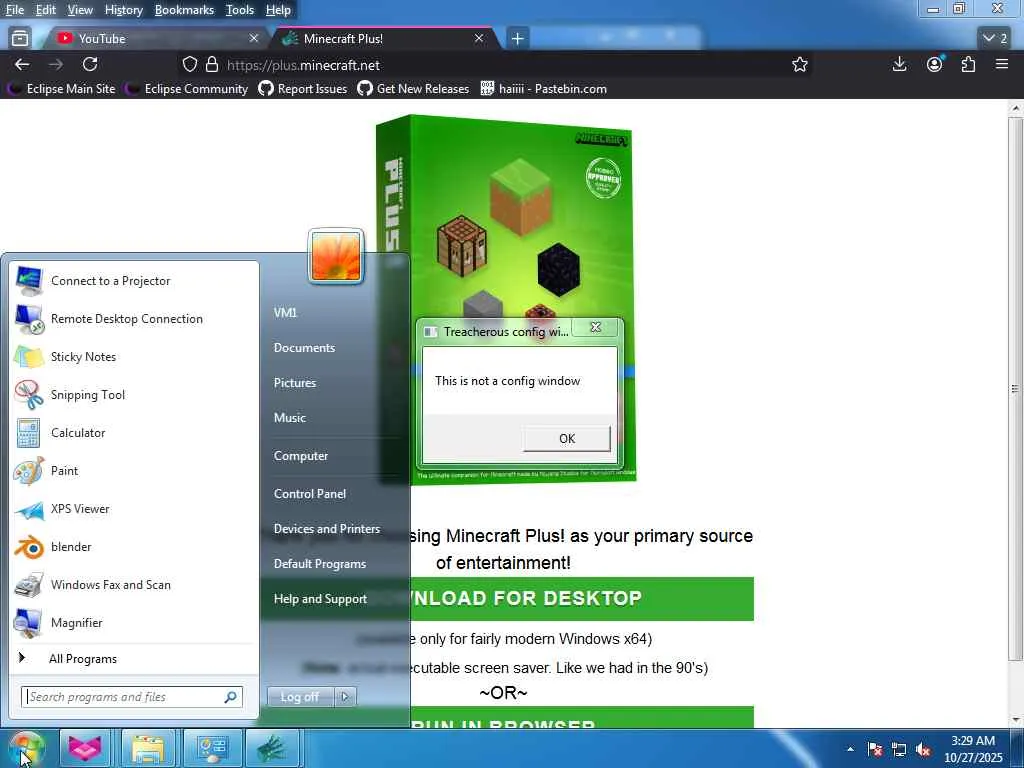Open Windows Fax and Scan
This screenshot has height=768, width=1024.
point(134,584)
